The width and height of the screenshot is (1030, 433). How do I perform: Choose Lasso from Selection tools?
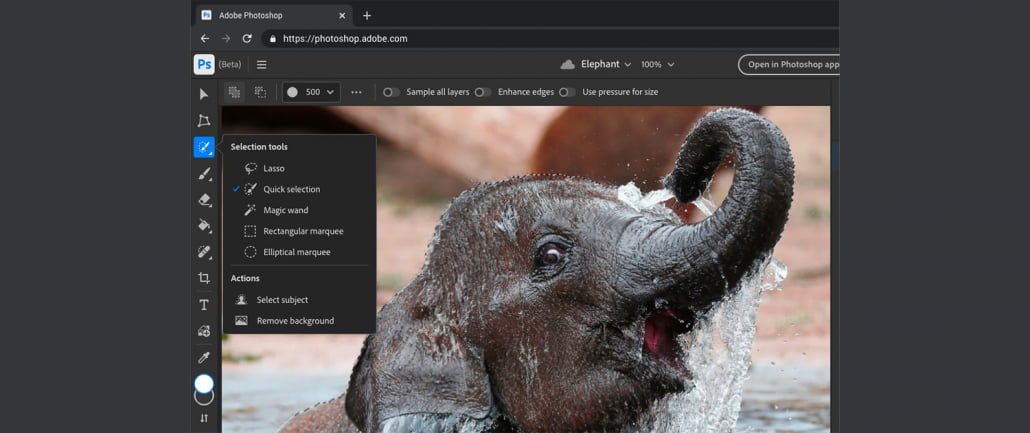click(x=300, y=168)
